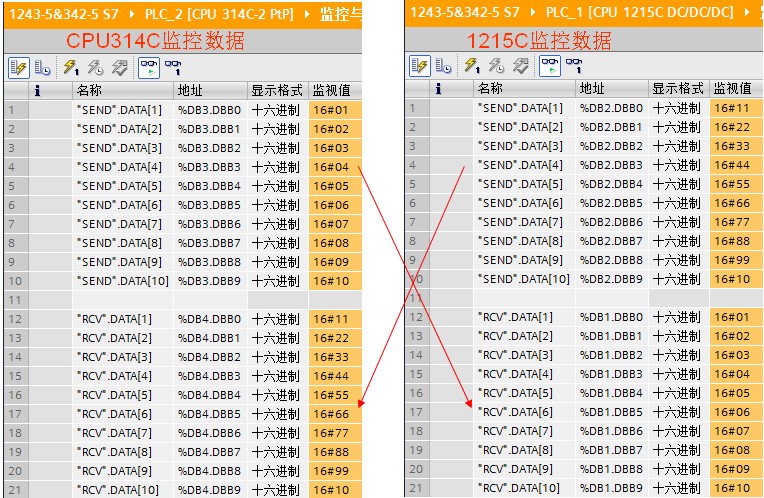Select address cell %DB4.DBB7
764x498 pixels.
click(x=210, y=452)
